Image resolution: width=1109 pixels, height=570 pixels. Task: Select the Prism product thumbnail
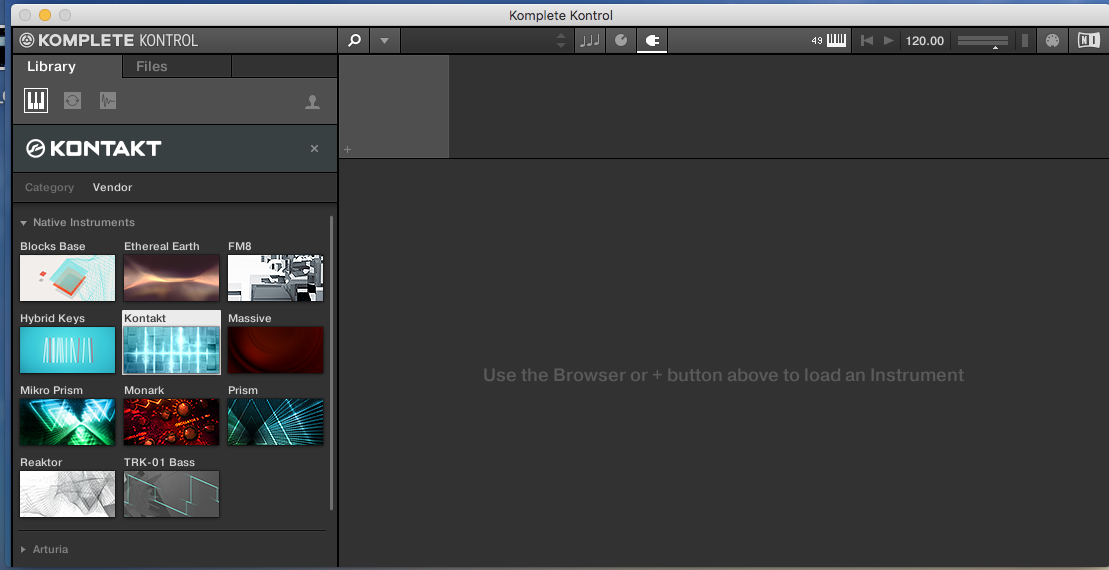pos(275,422)
